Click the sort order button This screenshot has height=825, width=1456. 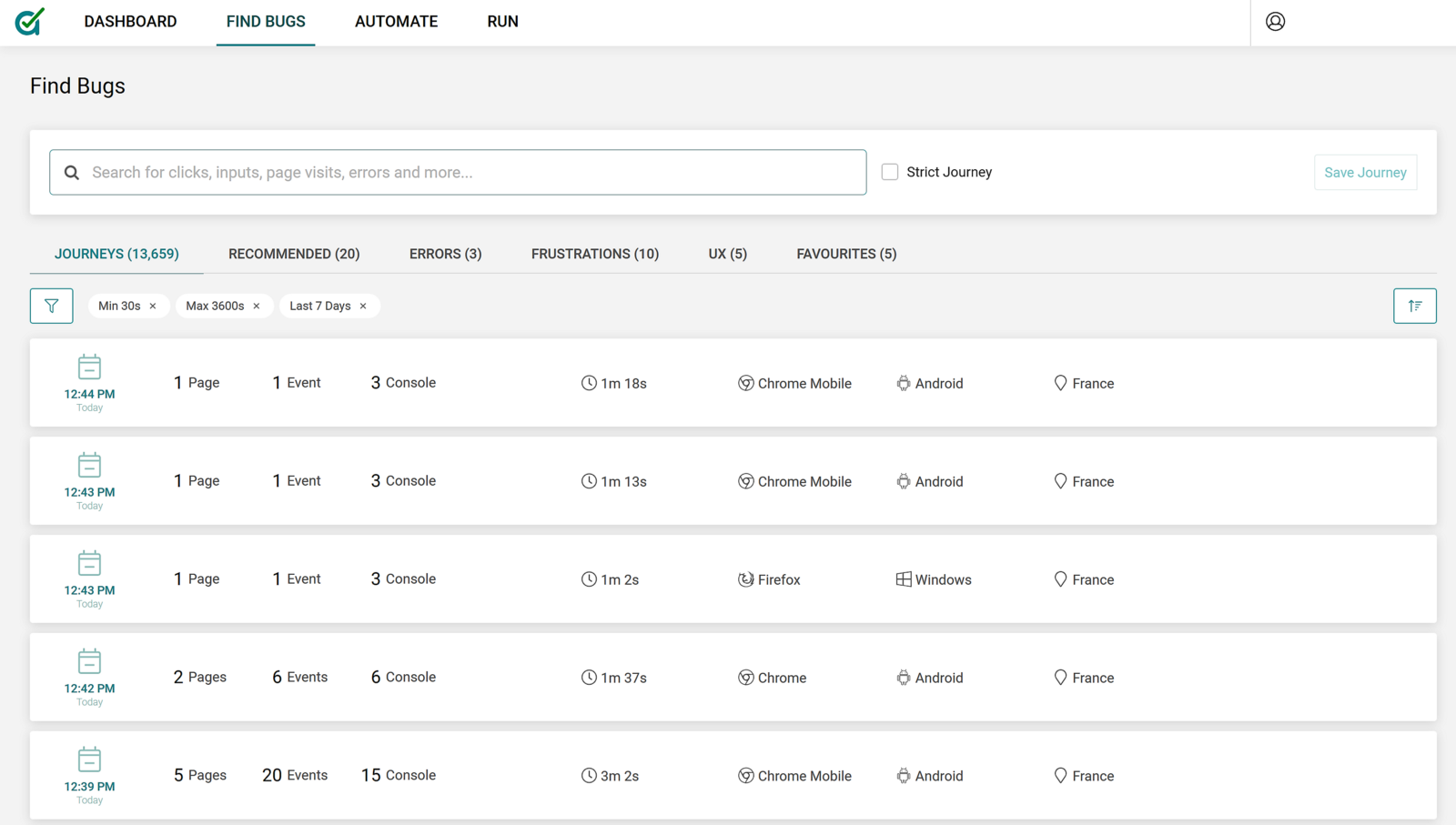coord(1414,306)
